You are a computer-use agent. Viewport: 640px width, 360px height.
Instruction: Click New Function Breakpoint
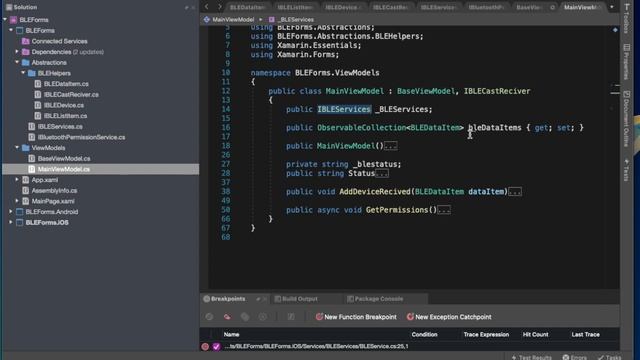(x=356, y=317)
